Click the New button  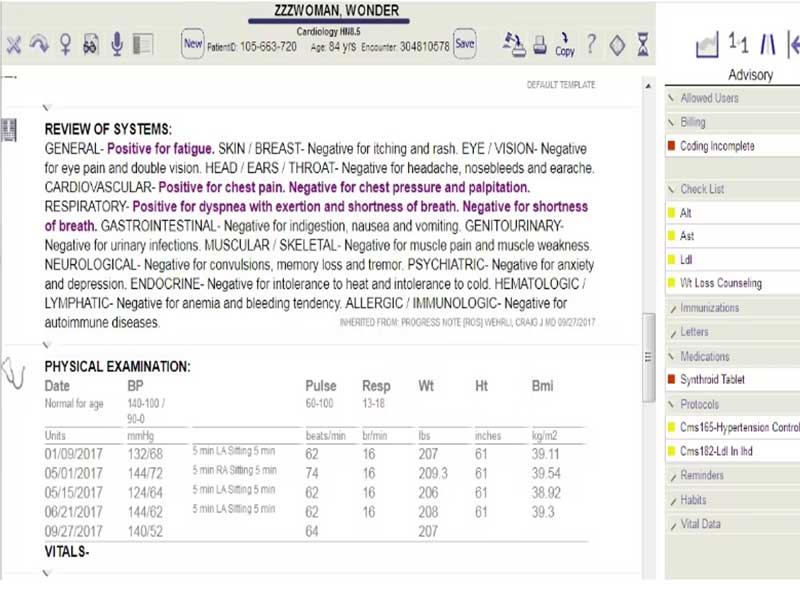click(x=193, y=44)
